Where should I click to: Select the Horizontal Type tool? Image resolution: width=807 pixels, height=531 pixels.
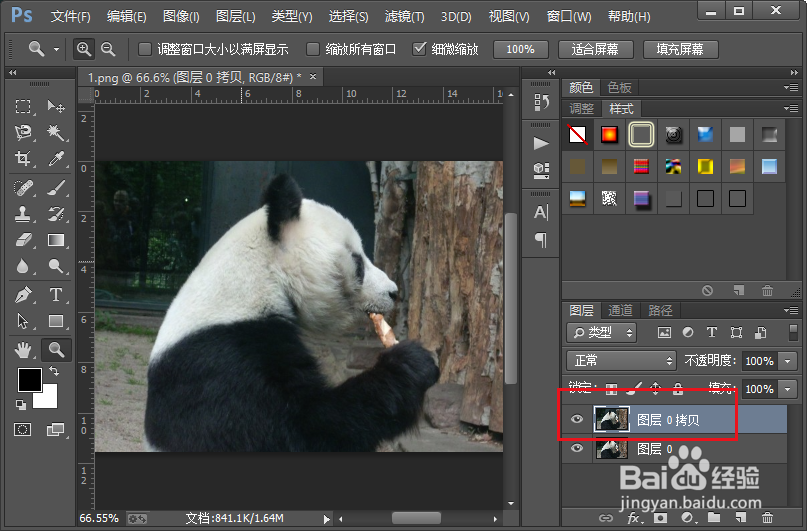pyautogui.click(x=56, y=295)
